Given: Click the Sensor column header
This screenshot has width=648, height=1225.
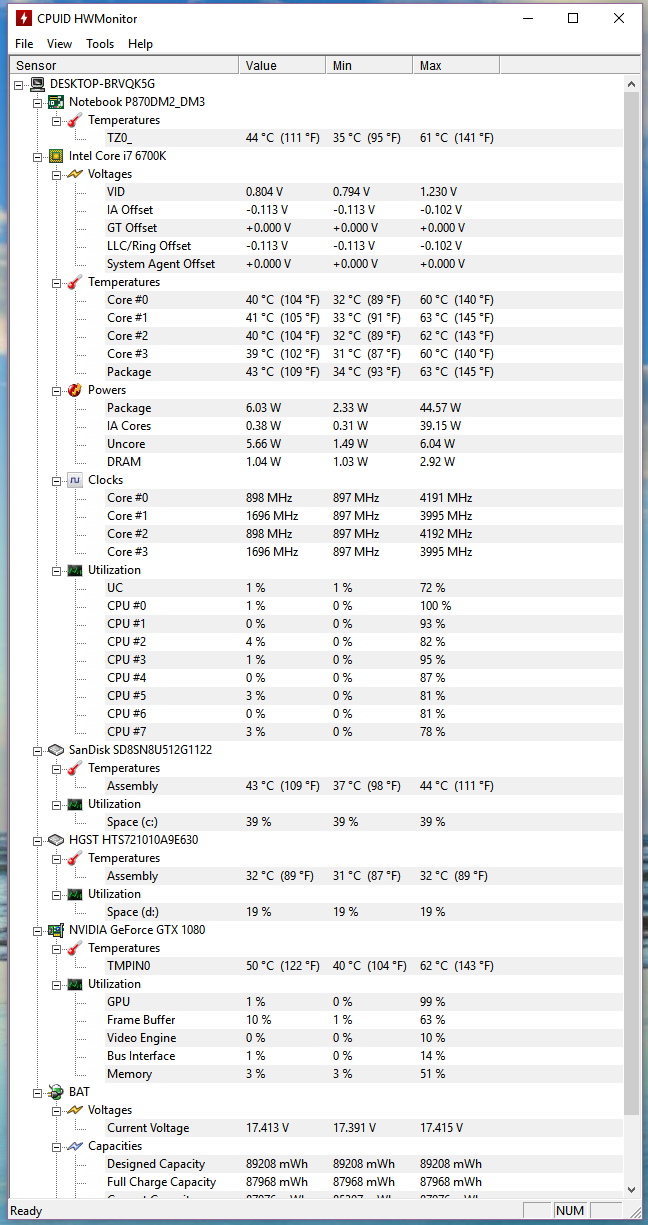Looking at the screenshot, I should tap(124, 65).
